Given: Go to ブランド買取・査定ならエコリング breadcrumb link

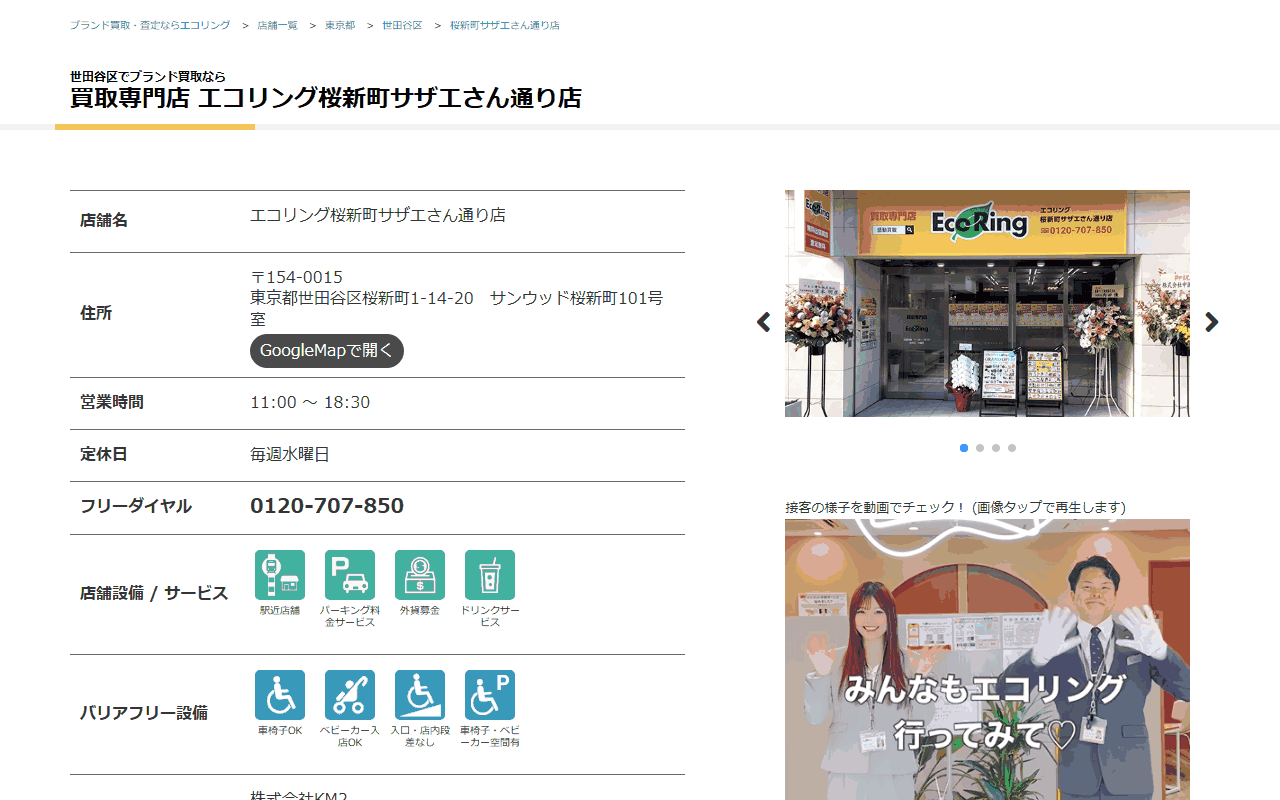Looking at the screenshot, I should tap(150, 25).
